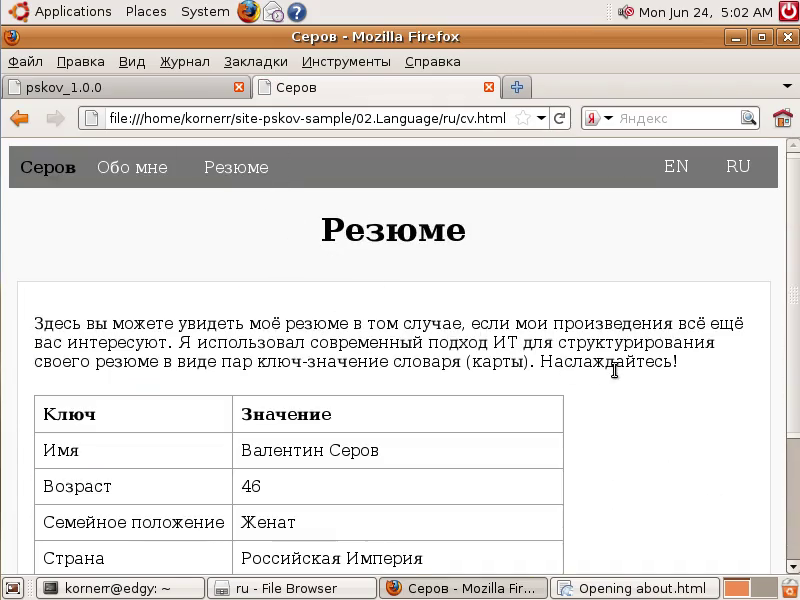Expand the list all tabs dropdown
This screenshot has width=800, height=600.
(787, 87)
